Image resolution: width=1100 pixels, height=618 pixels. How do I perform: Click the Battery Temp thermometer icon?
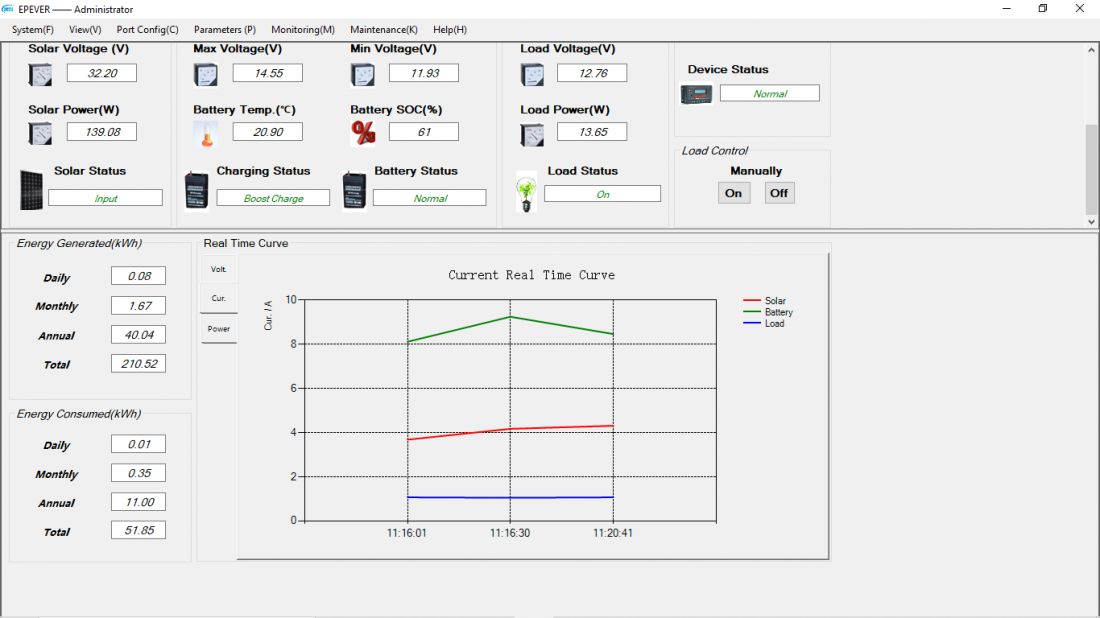tap(206, 134)
